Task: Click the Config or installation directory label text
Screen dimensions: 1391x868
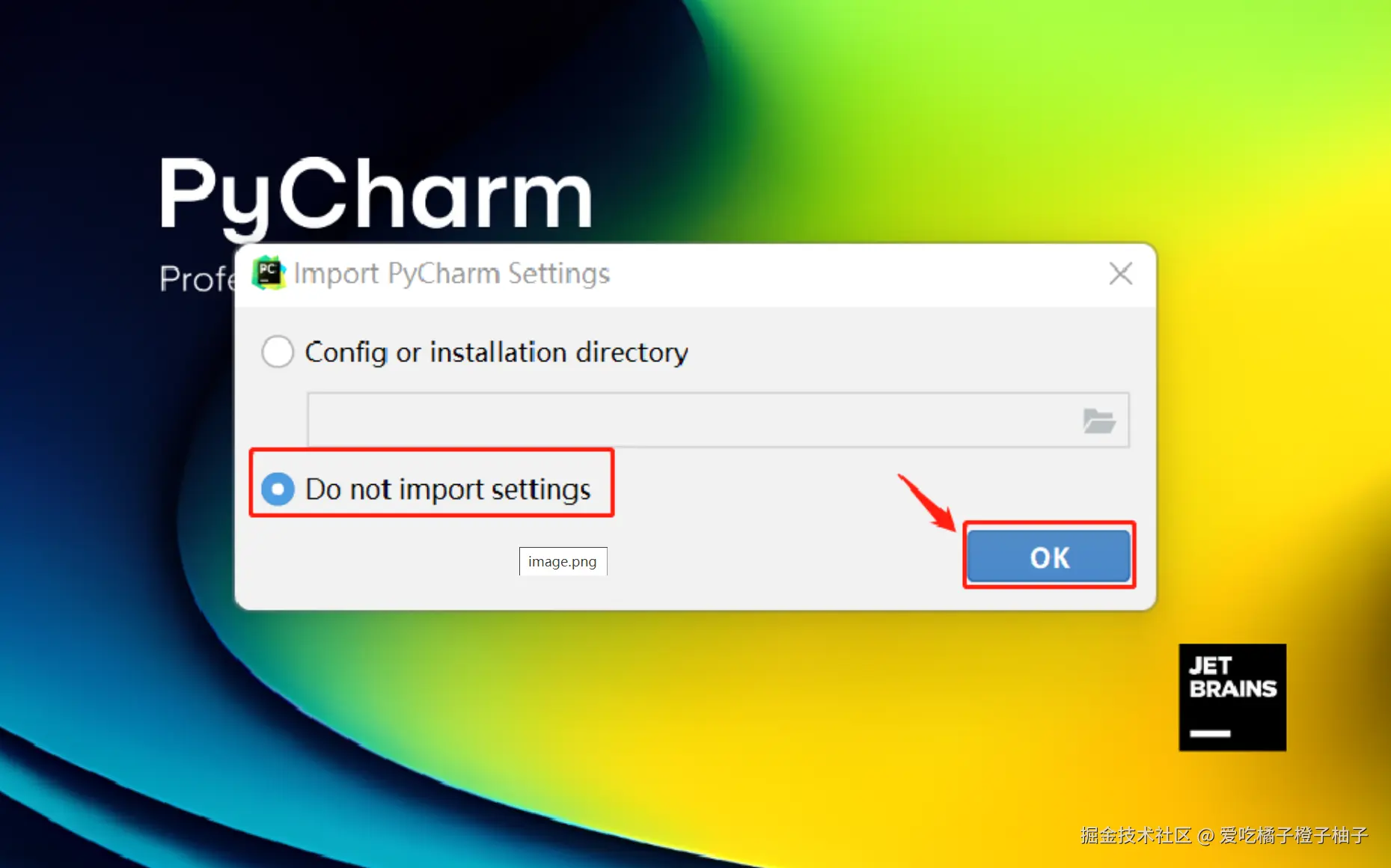Action: [496, 352]
